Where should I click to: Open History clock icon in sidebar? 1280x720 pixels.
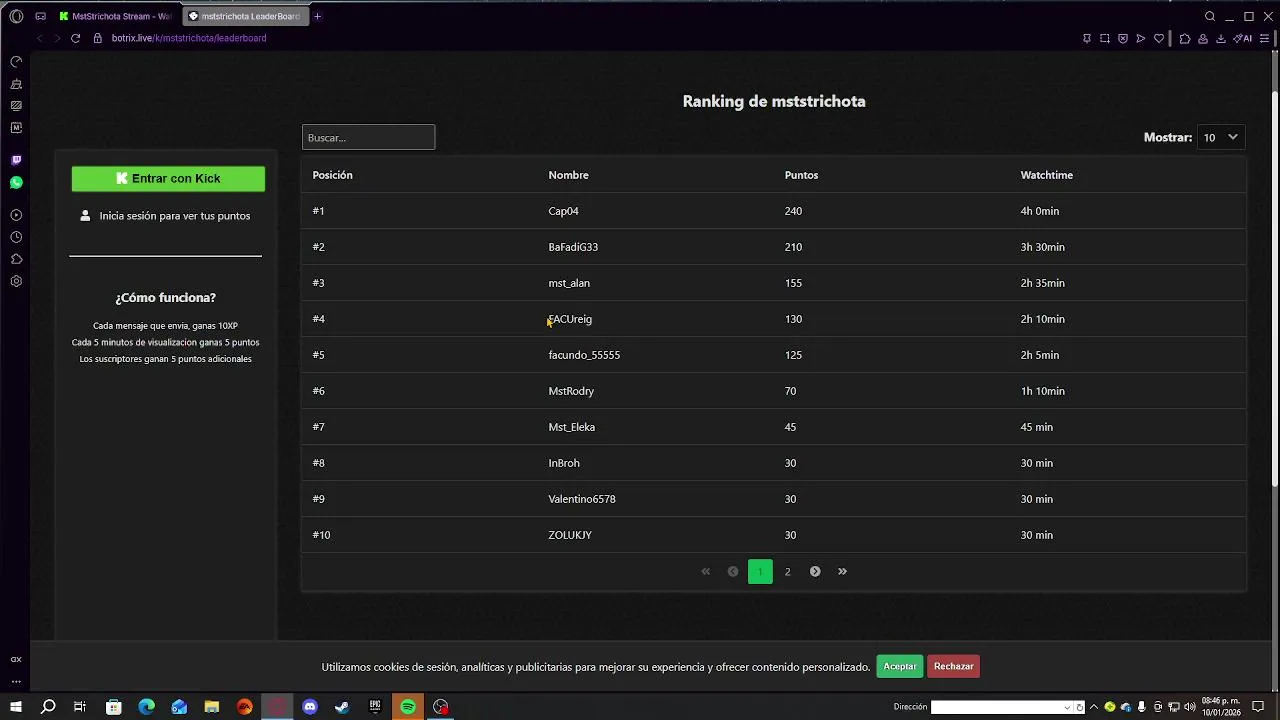coord(16,237)
